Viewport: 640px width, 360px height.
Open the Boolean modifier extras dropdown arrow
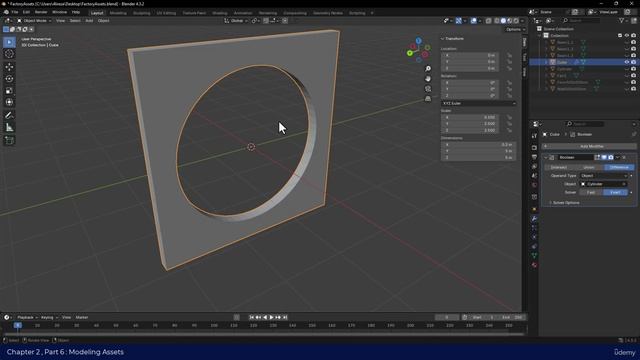click(618, 157)
